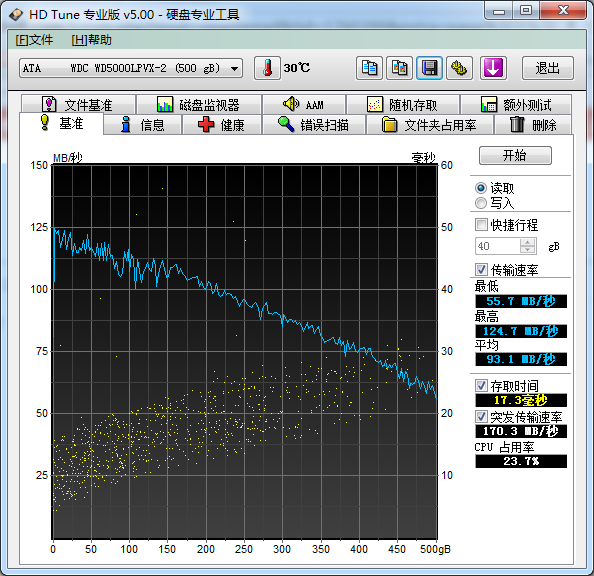This screenshot has height=576, width=594.
Task: Click the purple down-arrow icon
Action: click(x=493, y=68)
